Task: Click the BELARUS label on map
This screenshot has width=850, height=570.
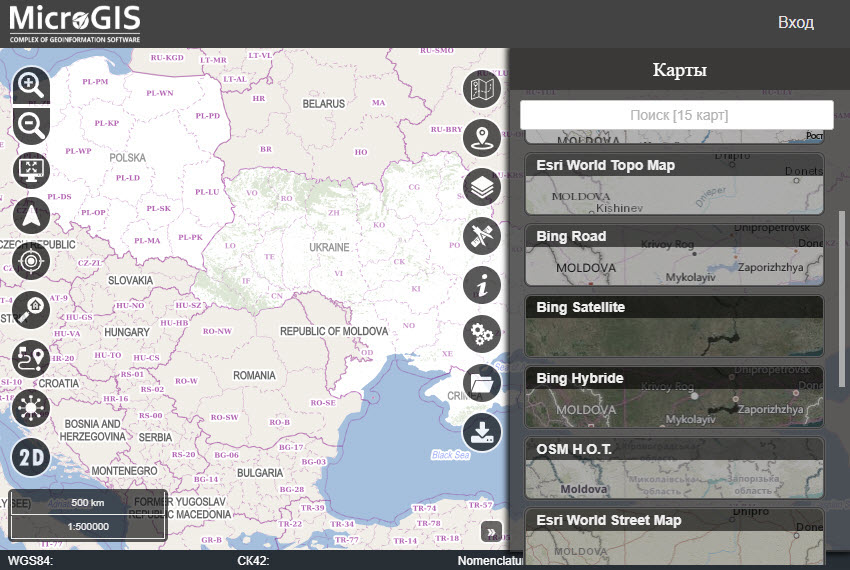Action: (x=324, y=104)
